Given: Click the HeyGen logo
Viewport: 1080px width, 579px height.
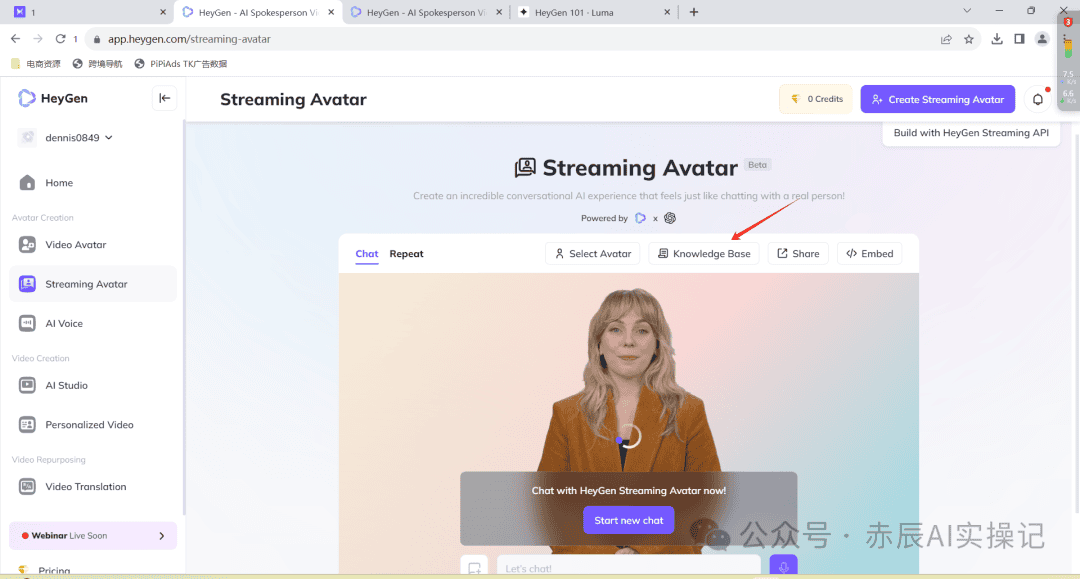Looking at the screenshot, I should click(x=52, y=98).
